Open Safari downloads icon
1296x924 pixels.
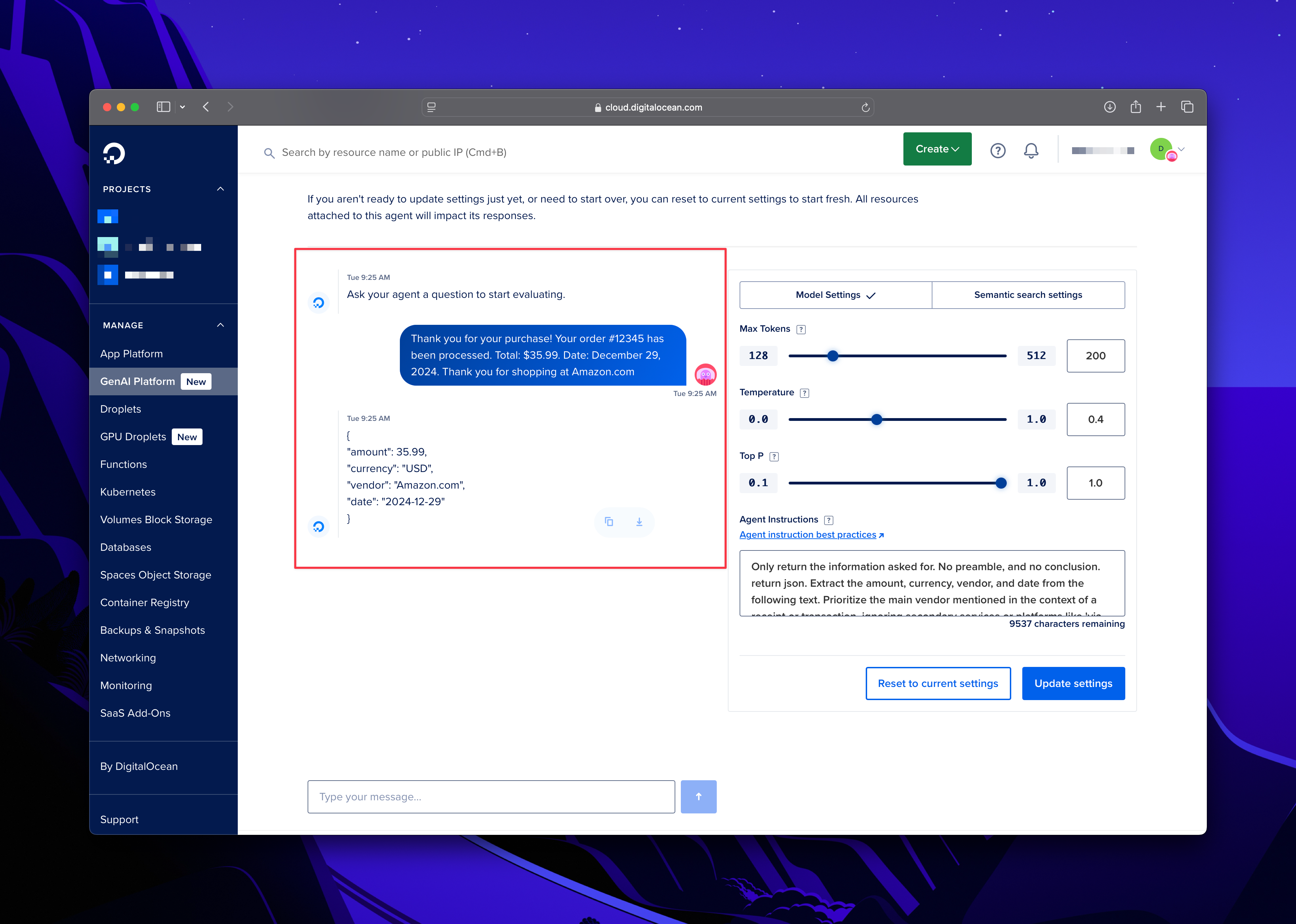pyautogui.click(x=1109, y=107)
